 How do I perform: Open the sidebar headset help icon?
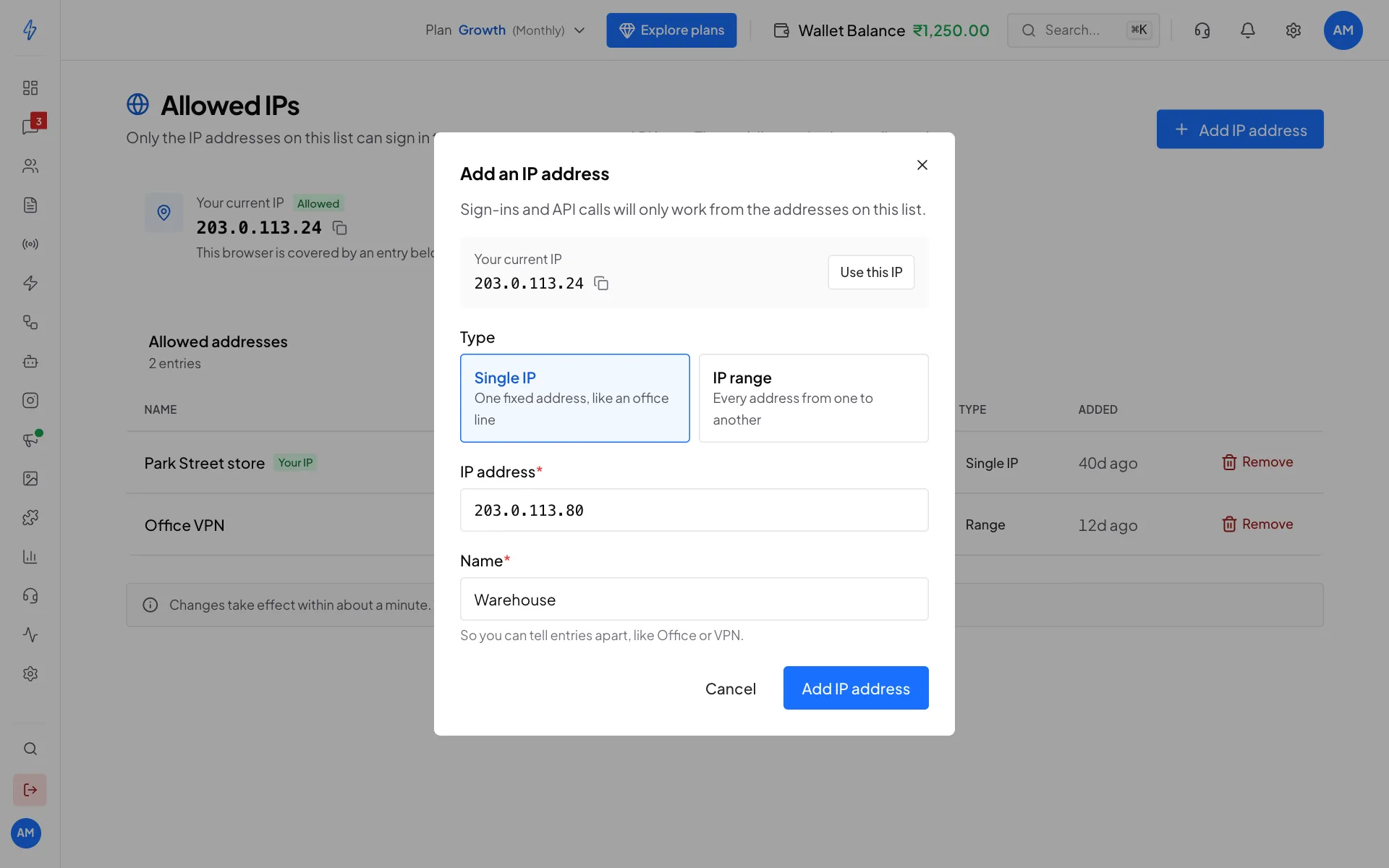pos(30,595)
